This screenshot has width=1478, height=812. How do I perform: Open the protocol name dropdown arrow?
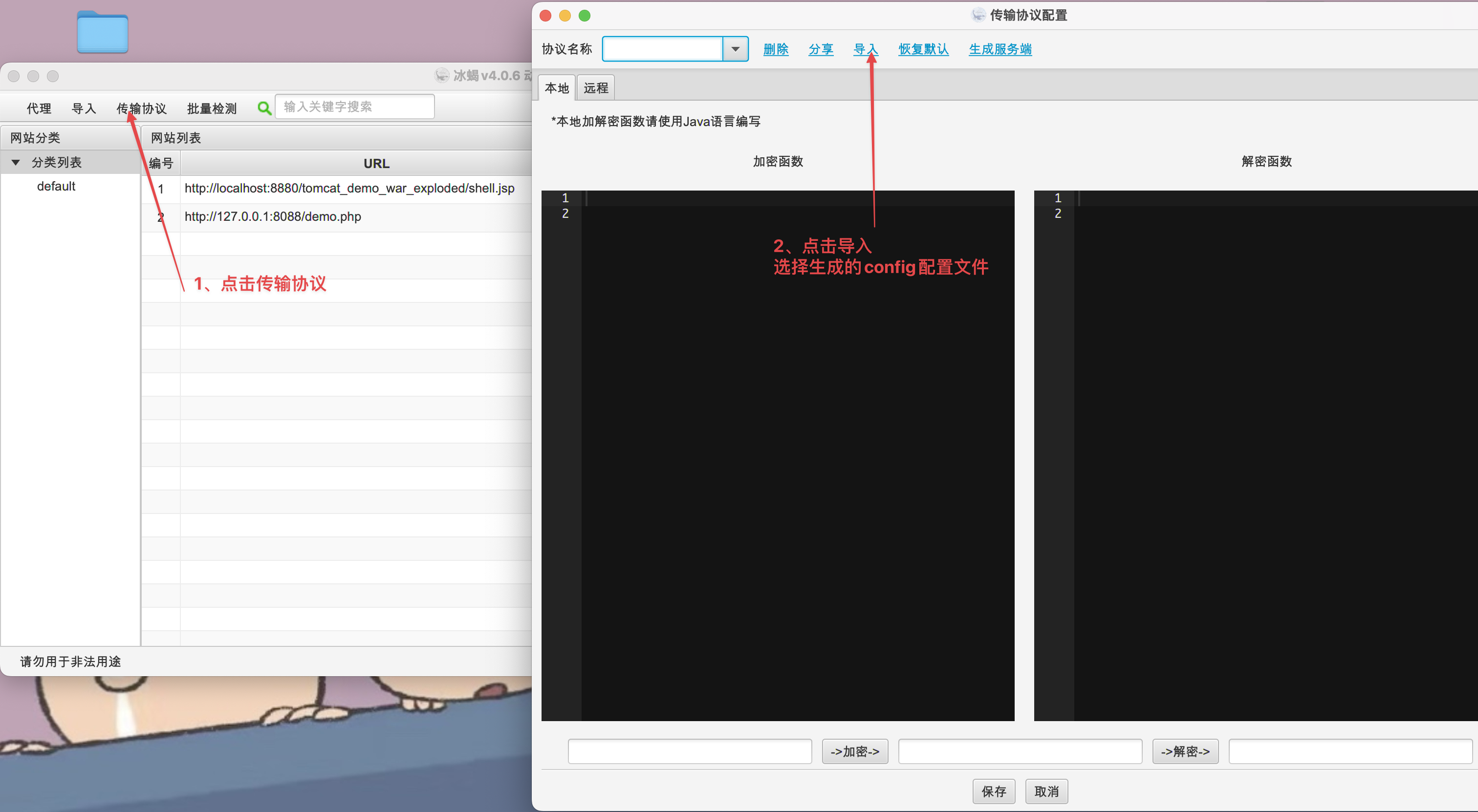click(735, 49)
